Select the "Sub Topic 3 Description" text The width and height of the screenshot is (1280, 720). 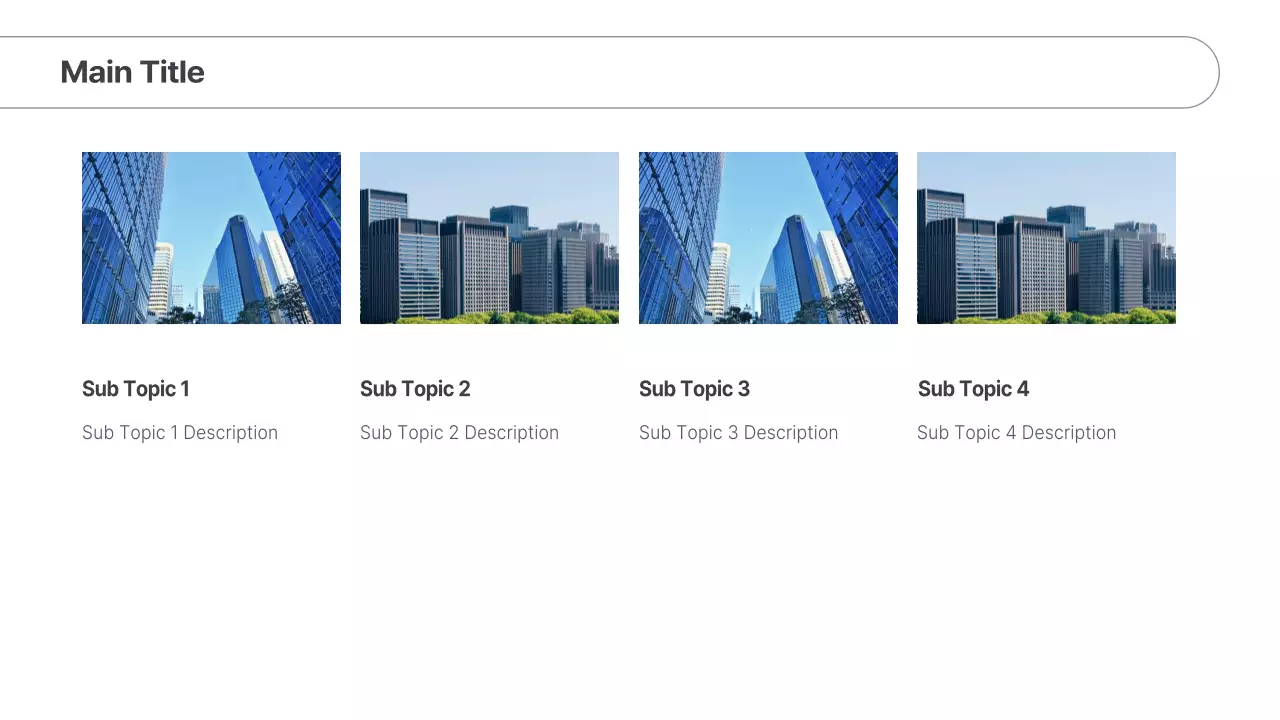(x=738, y=433)
